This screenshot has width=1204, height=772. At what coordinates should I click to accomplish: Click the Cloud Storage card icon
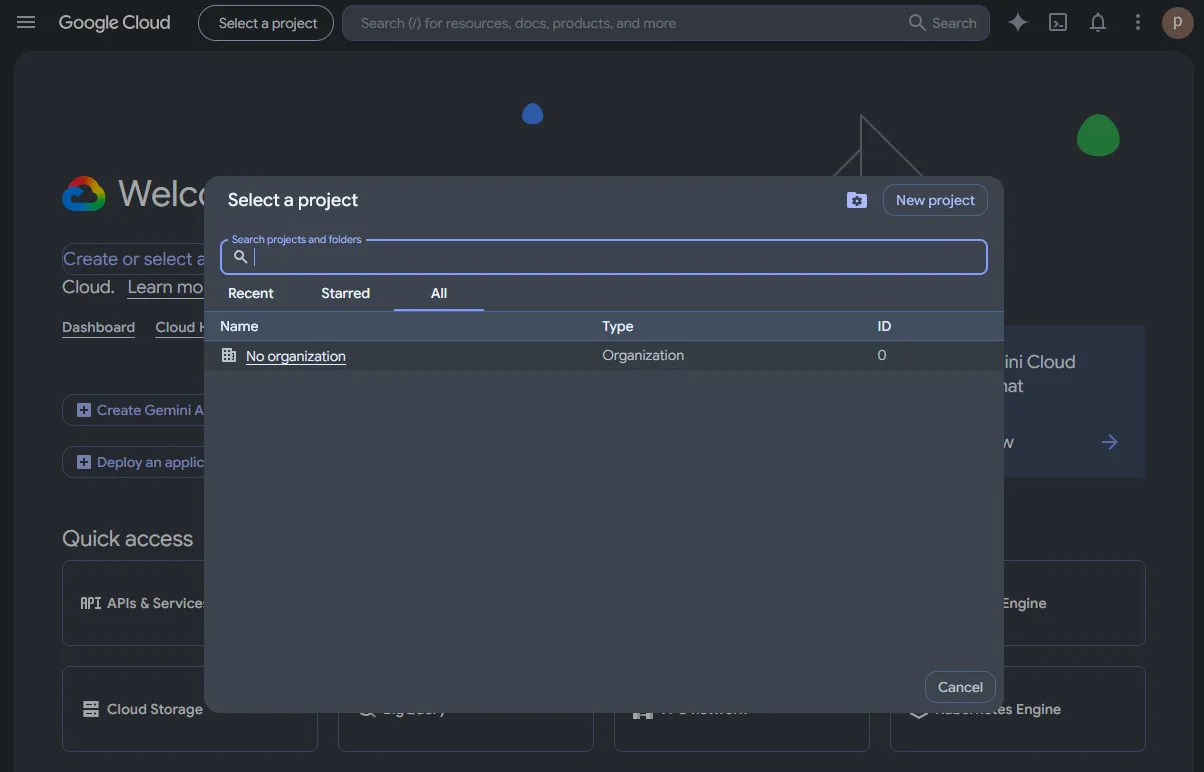(91, 709)
